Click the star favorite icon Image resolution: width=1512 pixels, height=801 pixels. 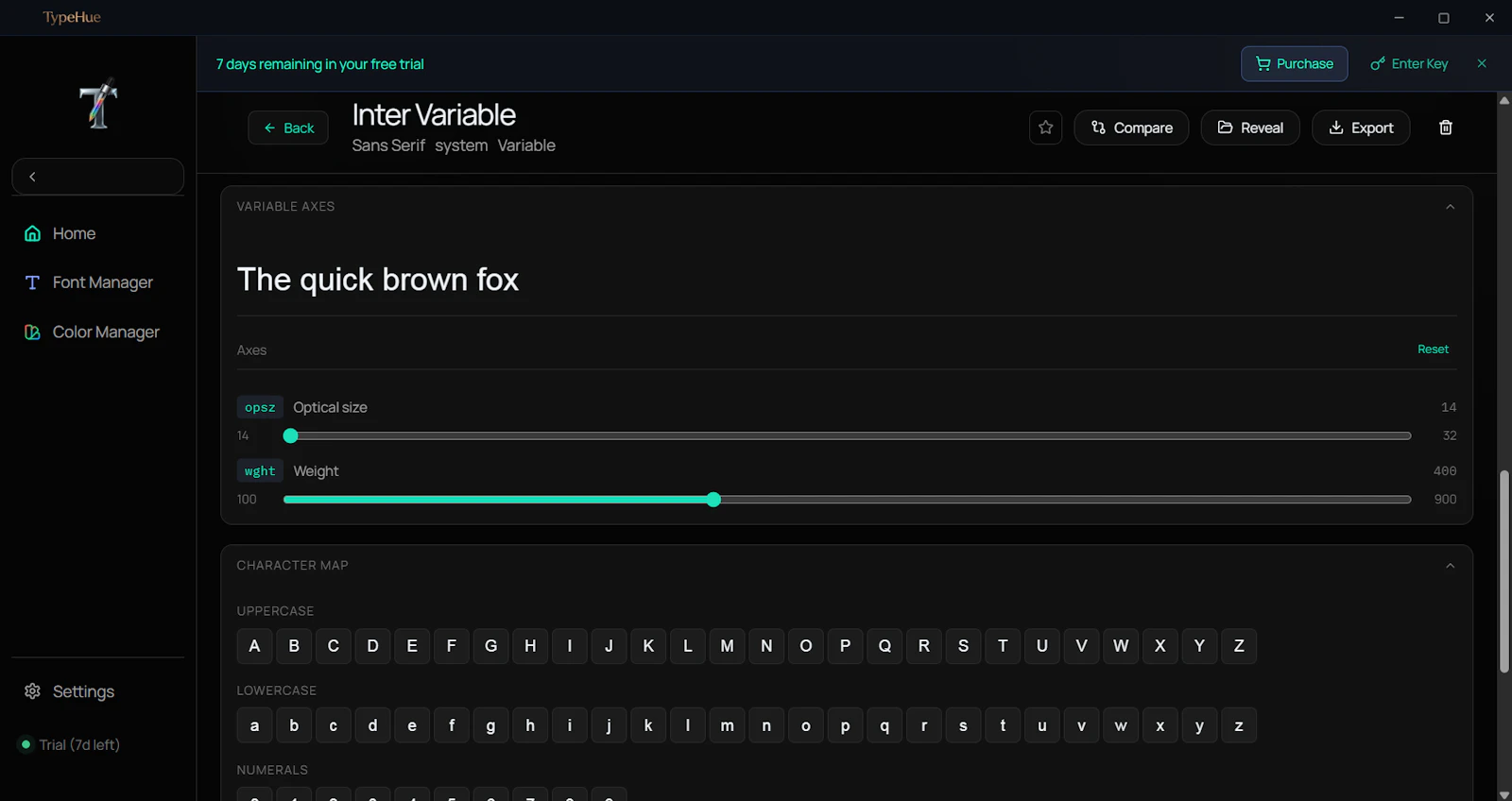(1045, 128)
